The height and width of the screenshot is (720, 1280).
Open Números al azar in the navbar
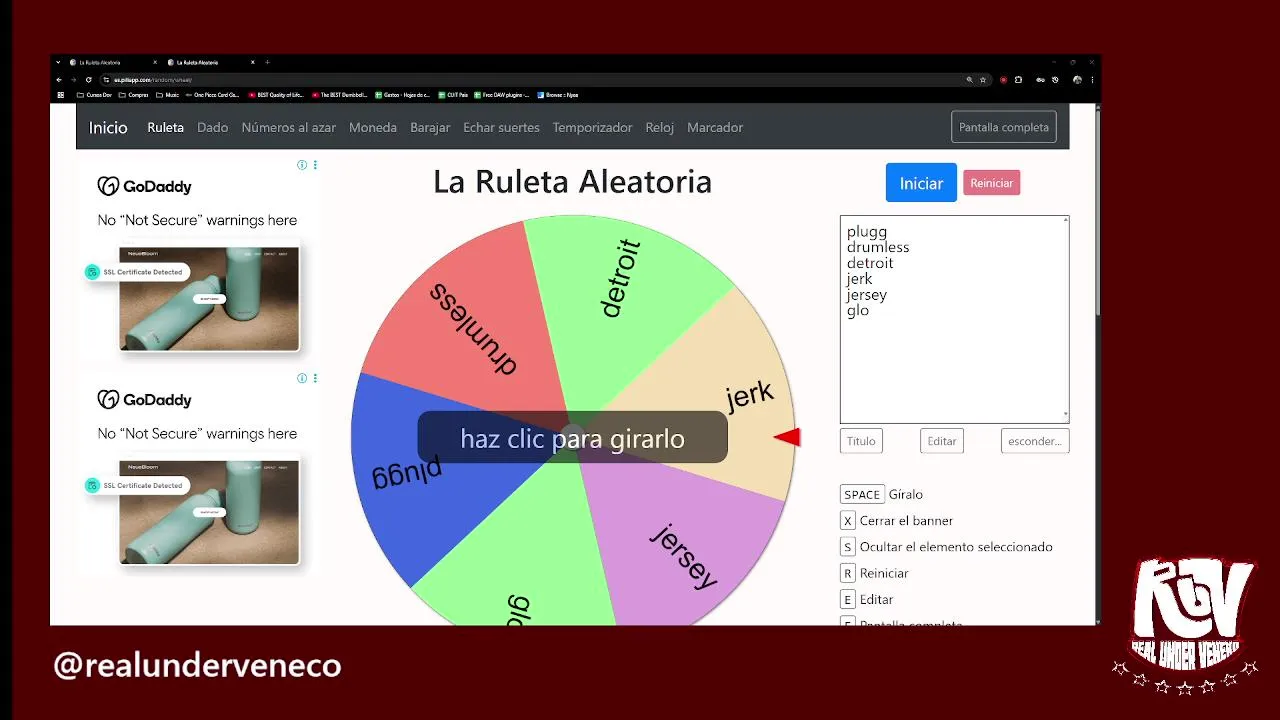(288, 127)
